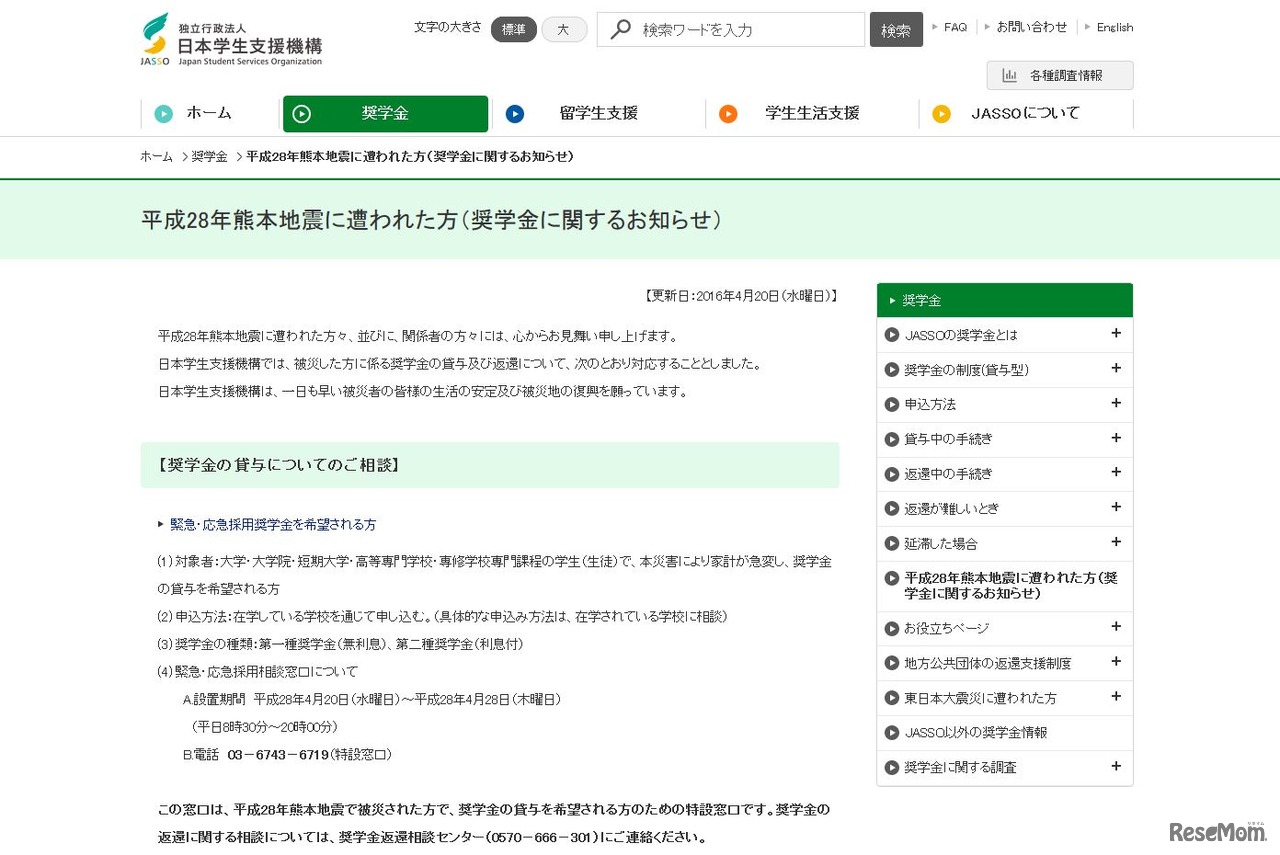Screen dimensions: 1280x855
Task: Open the 奨学金 menu tab
Action: (x=385, y=114)
